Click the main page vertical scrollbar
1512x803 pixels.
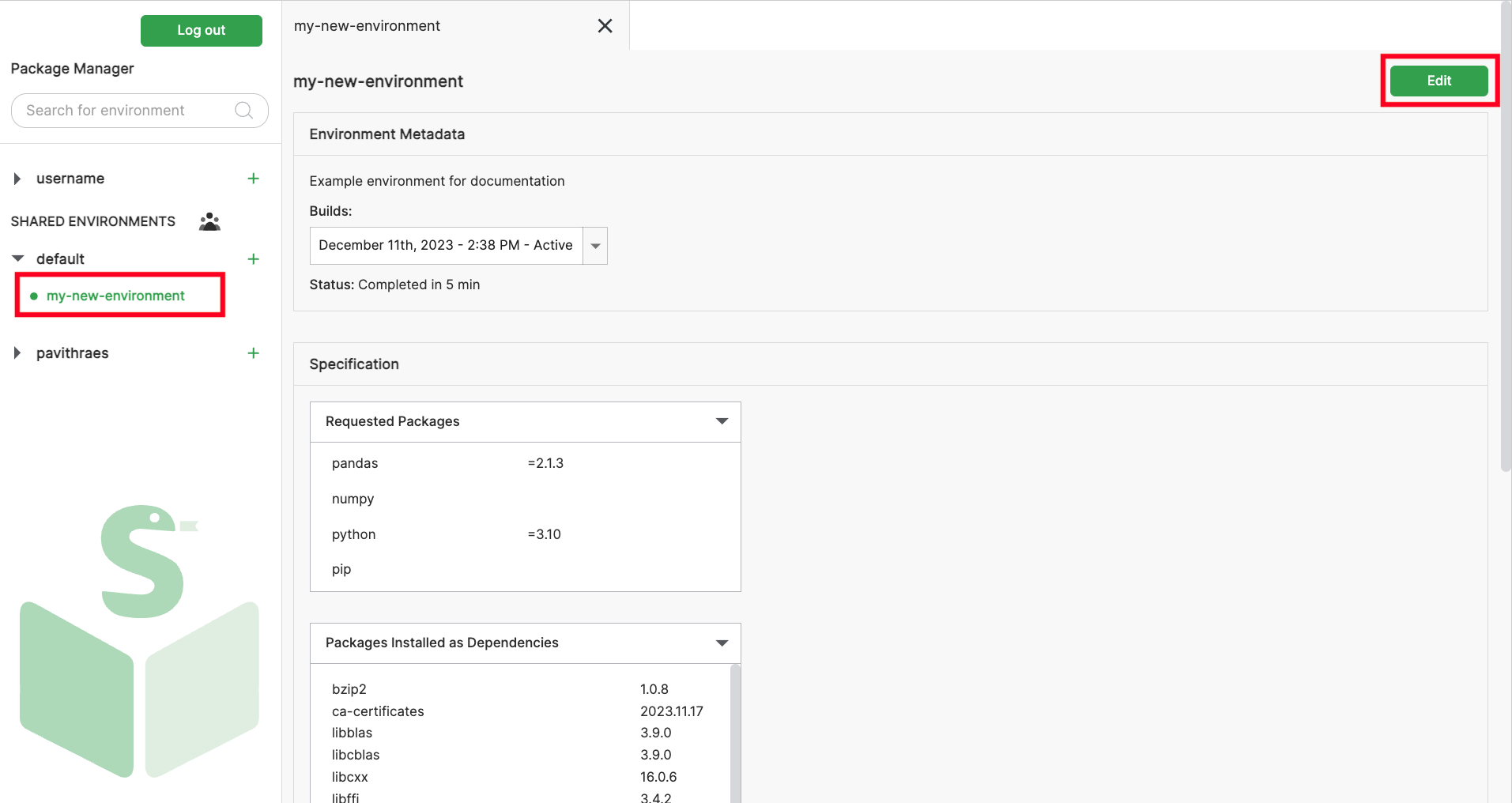[1505, 237]
